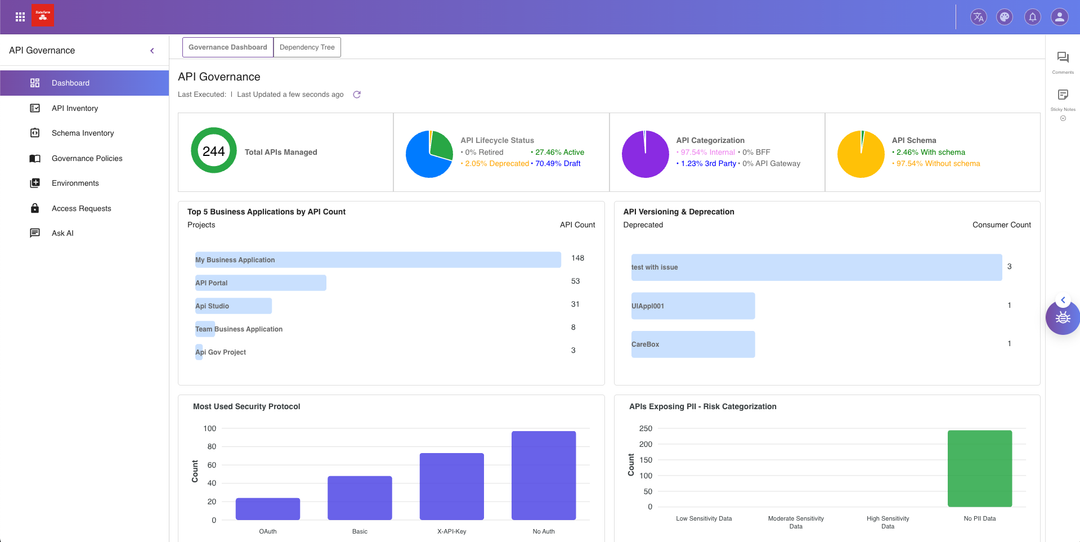The width and height of the screenshot is (1080, 542).
Task: Switch to the Dependency Tree tab
Action: pos(308,47)
